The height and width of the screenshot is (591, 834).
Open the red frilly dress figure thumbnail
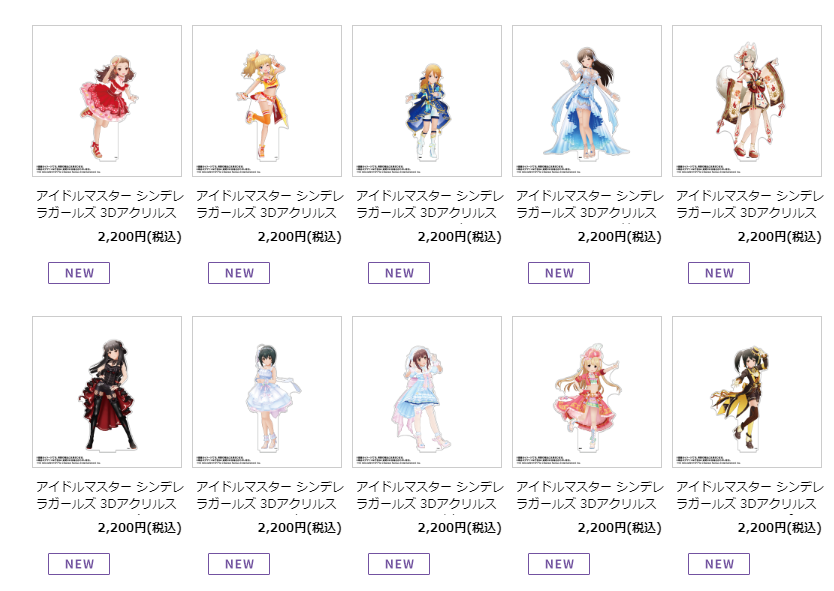pos(107,101)
